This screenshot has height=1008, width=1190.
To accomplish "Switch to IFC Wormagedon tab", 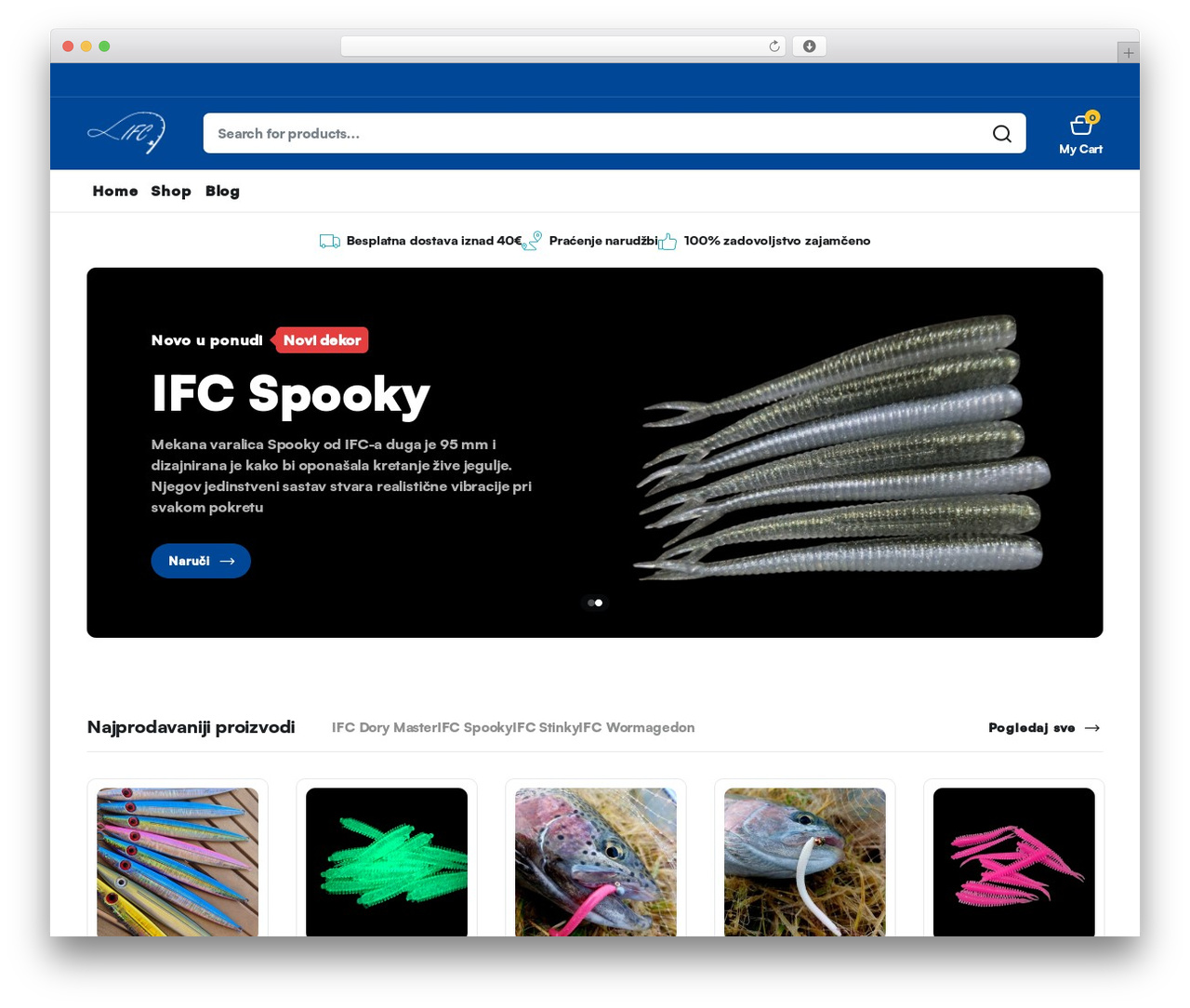I will pyautogui.click(x=638, y=727).
